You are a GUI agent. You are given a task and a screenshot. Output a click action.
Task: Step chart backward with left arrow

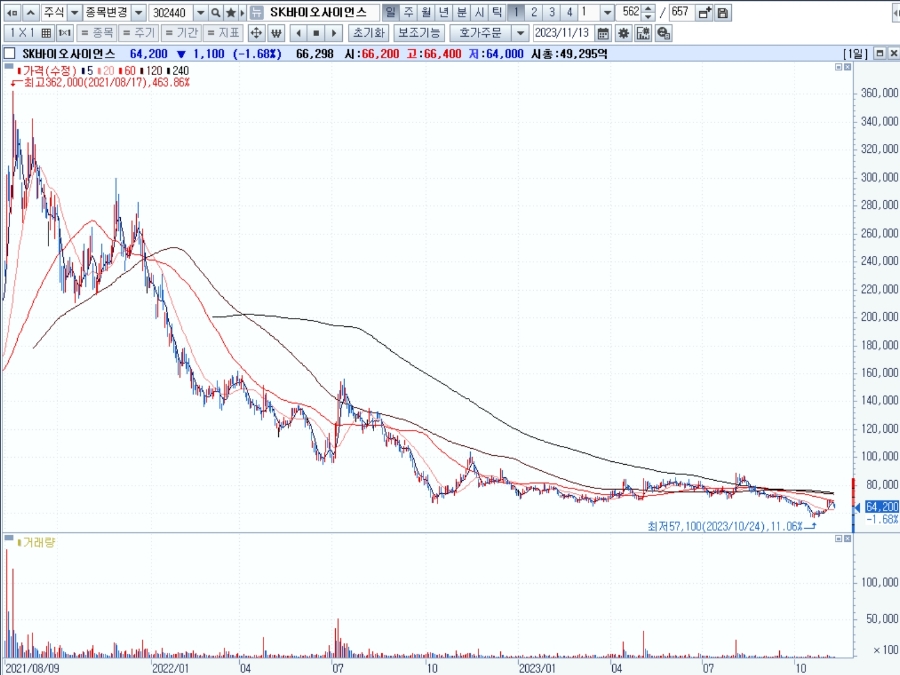[298, 33]
